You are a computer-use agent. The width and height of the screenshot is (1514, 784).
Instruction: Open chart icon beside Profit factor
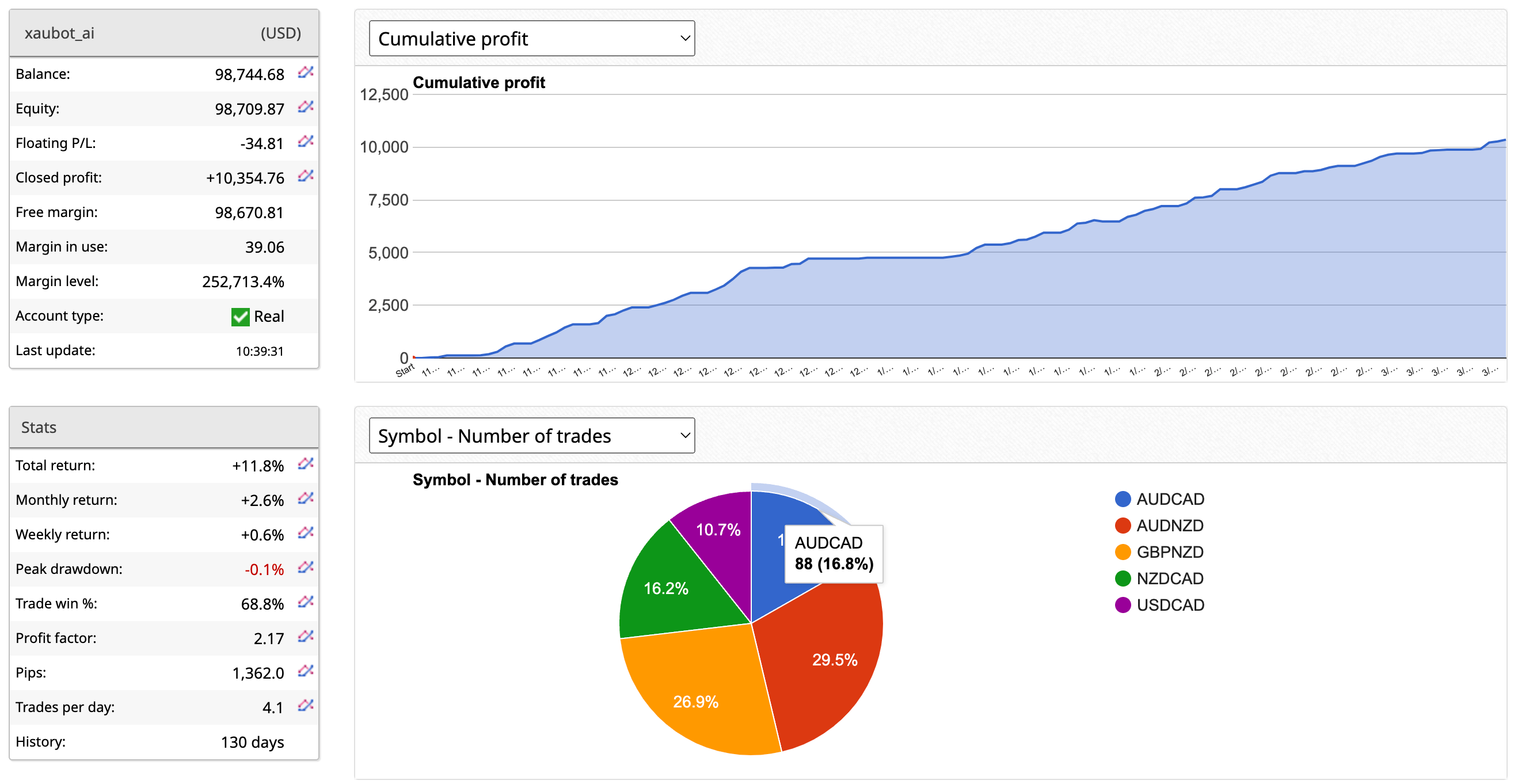coord(306,637)
